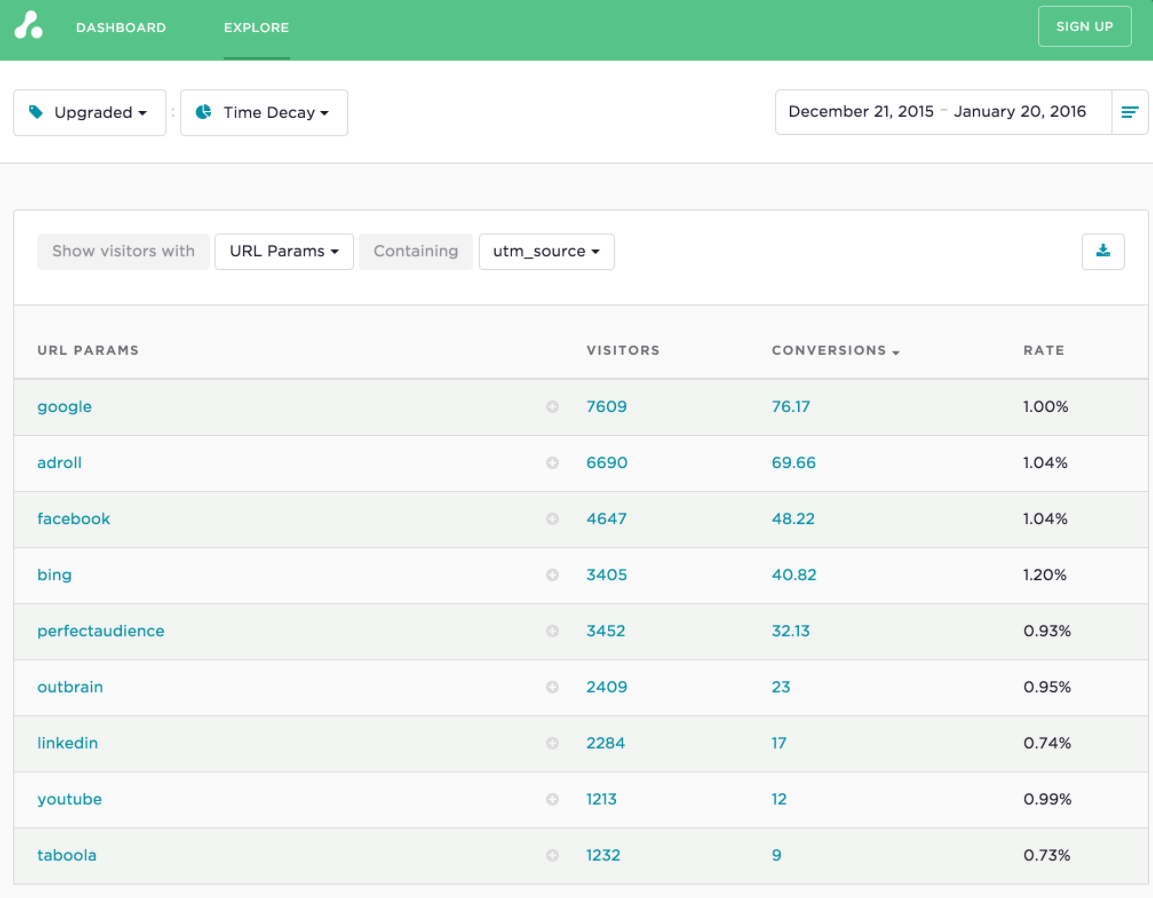Click the date range field
The height and width of the screenshot is (898, 1153).
943,112
